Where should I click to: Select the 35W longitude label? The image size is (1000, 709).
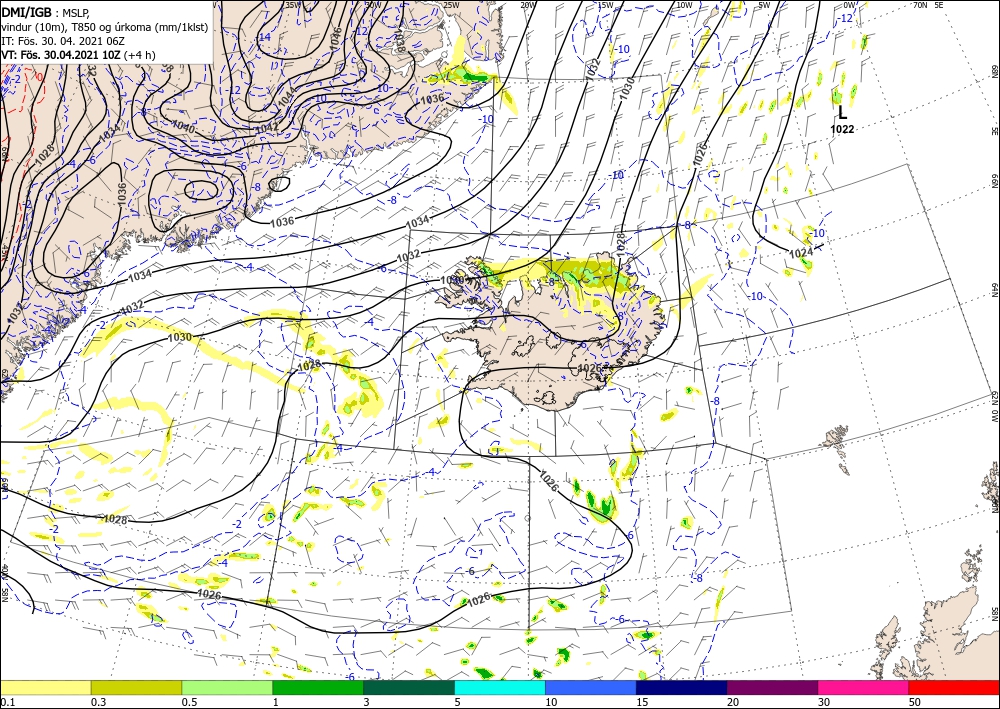pyautogui.click(x=293, y=5)
